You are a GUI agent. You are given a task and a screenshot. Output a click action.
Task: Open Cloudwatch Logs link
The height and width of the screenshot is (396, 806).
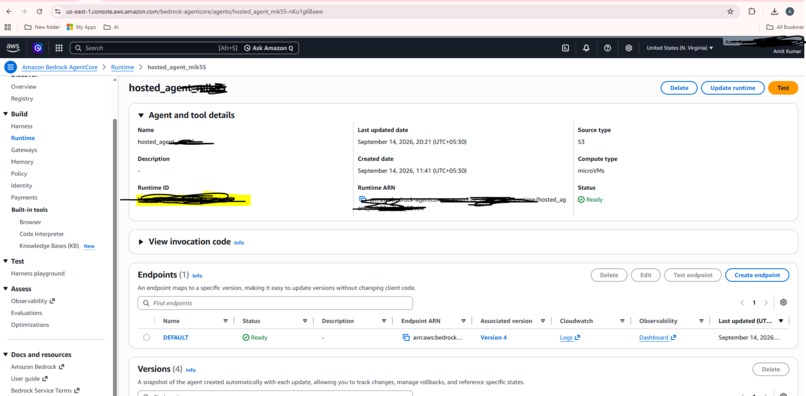coord(570,338)
